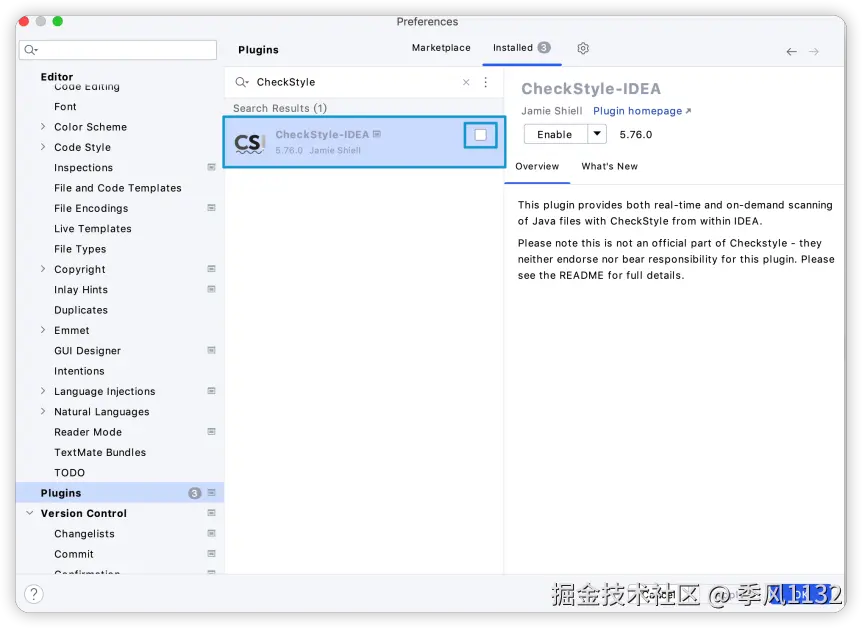This screenshot has height=628, width=862.
Task: Click the project-level icon beside File Encodings
Action: (211, 208)
